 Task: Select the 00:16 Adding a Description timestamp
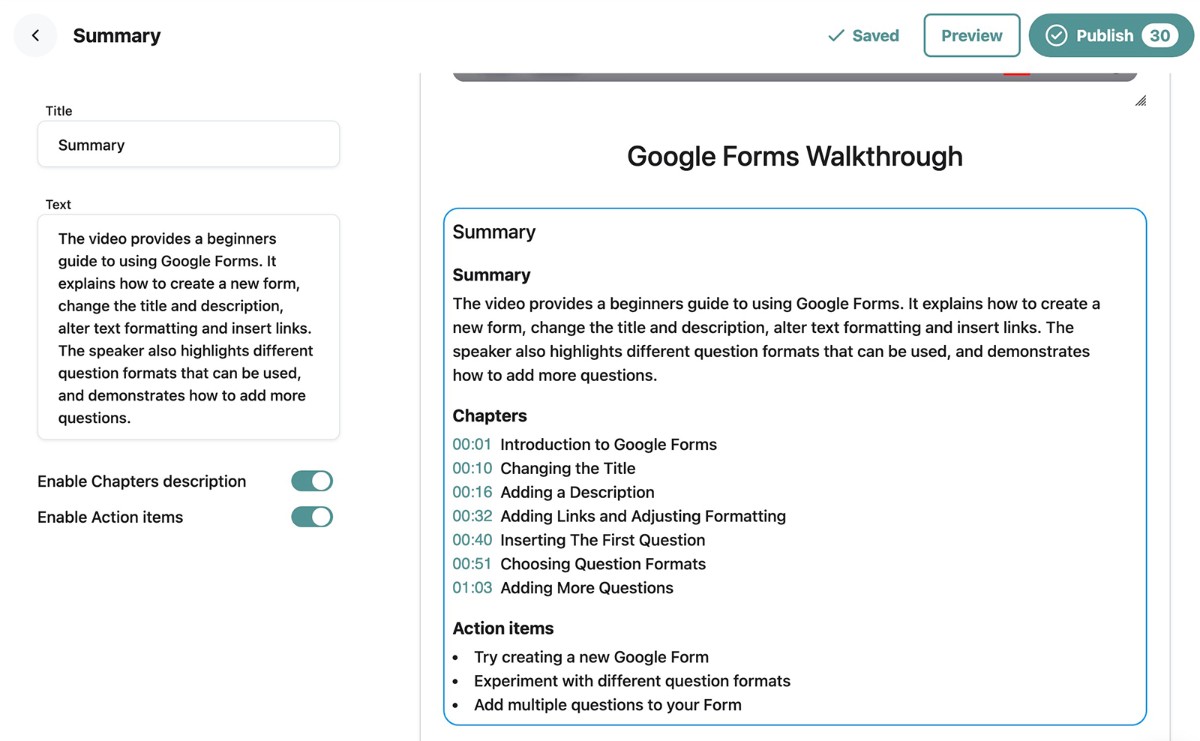click(472, 492)
